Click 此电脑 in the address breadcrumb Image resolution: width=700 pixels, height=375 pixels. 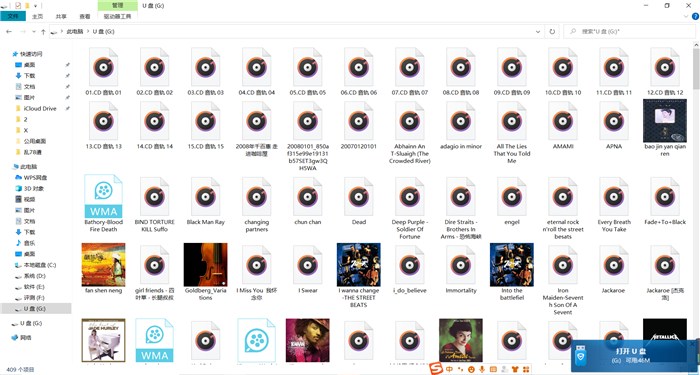coord(75,32)
